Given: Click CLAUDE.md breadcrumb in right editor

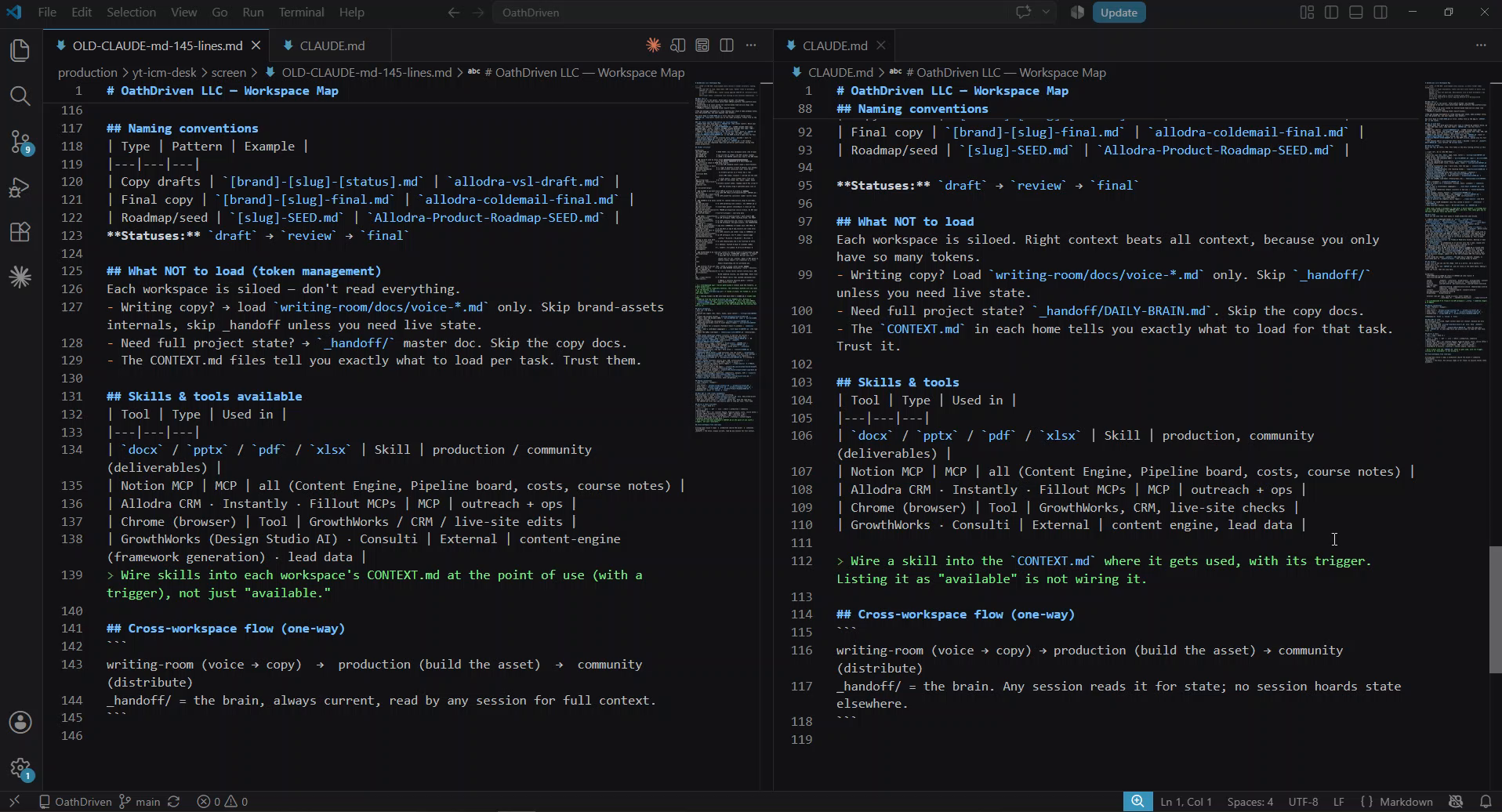Looking at the screenshot, I should click(840, 72).
